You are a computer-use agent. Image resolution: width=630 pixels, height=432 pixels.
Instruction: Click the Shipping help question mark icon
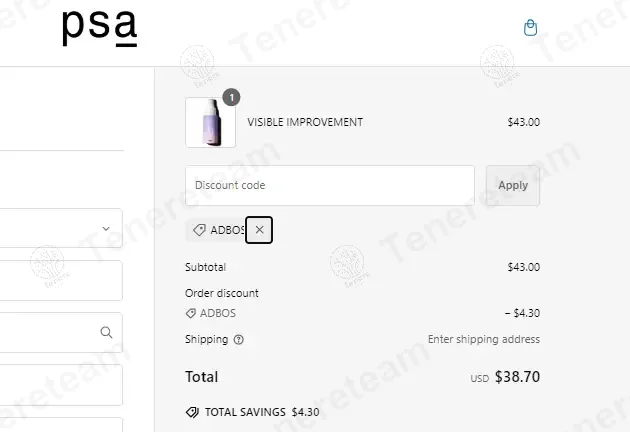(x=238, y=340)
